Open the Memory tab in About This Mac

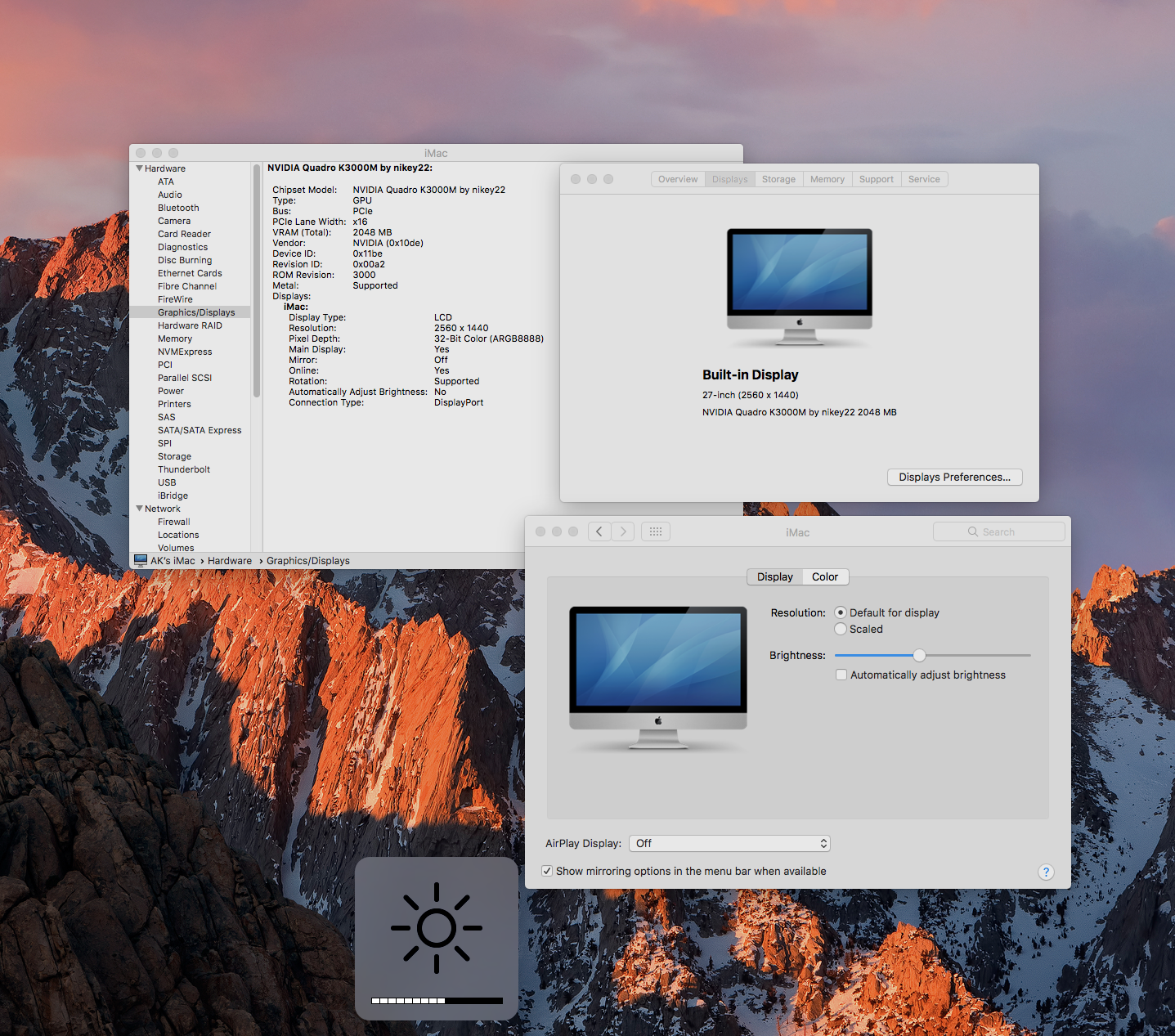[x=827, y=179]
